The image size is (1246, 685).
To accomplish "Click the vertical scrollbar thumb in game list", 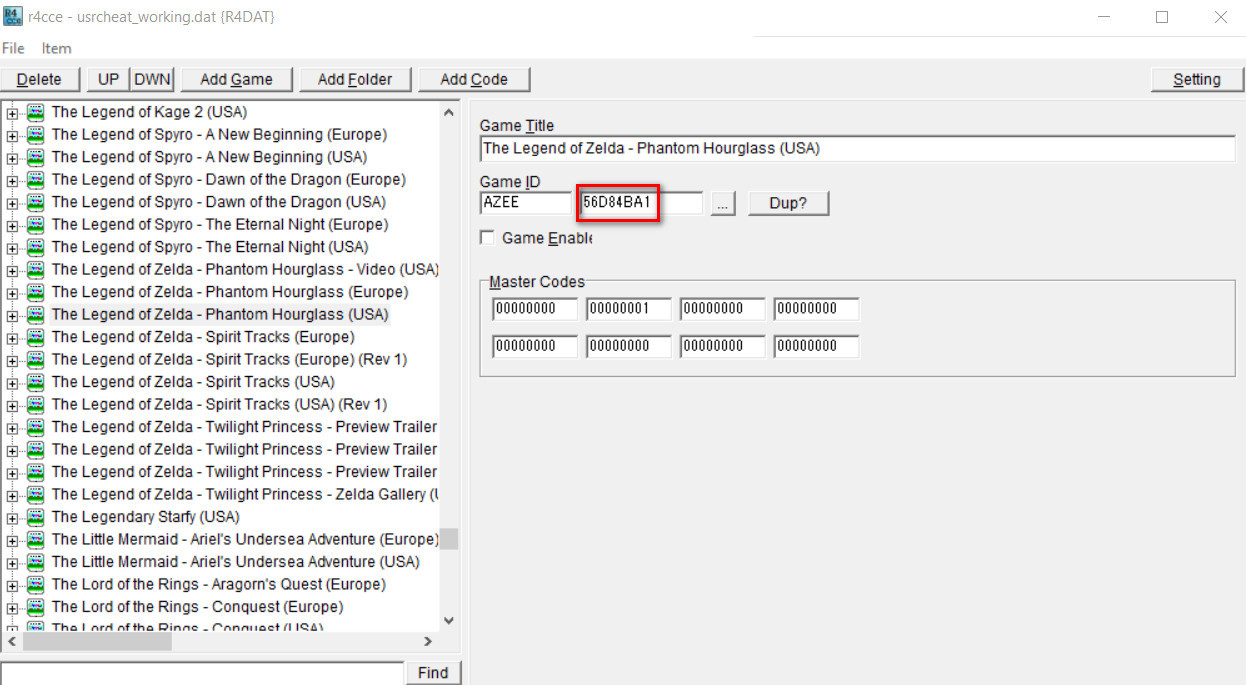I will tap(449, 539).
